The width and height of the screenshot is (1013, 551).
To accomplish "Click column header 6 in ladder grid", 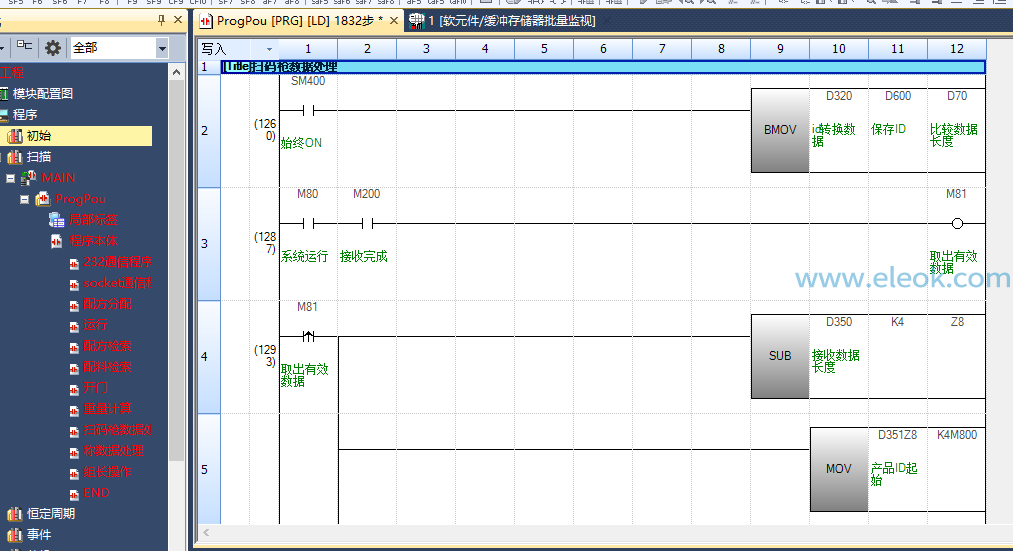I will [603, 49].
